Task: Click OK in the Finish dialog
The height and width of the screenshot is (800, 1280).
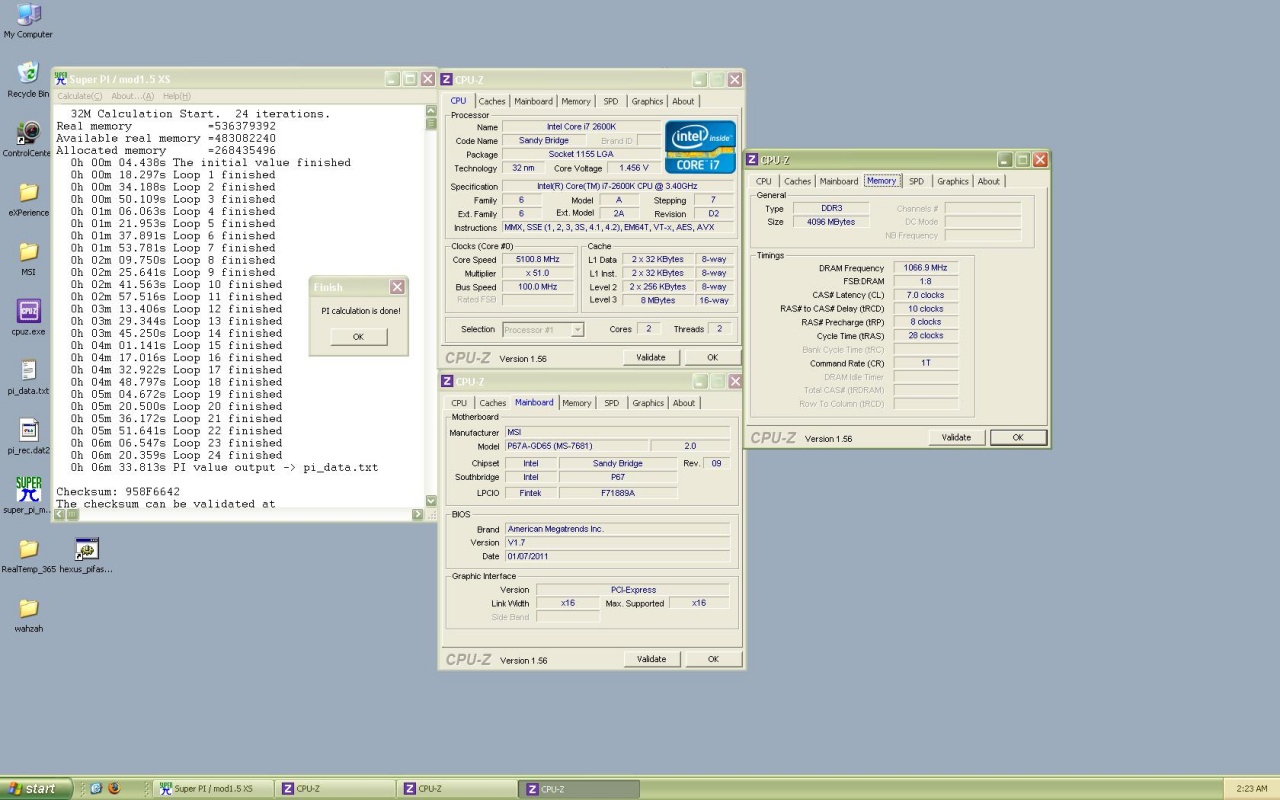Action: [x=358, y=337]
